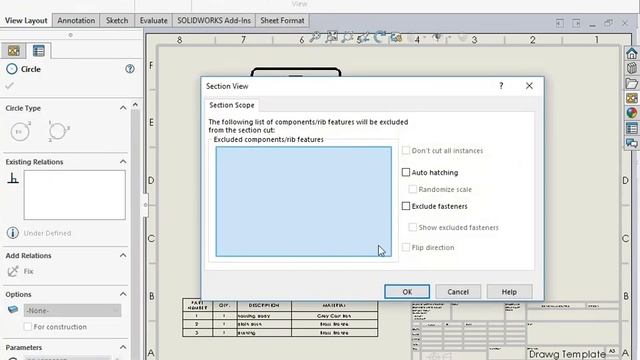Click the 'Grey Cast Iron' material cell
The height and width of the screenshot is (360, 640).
334,316
